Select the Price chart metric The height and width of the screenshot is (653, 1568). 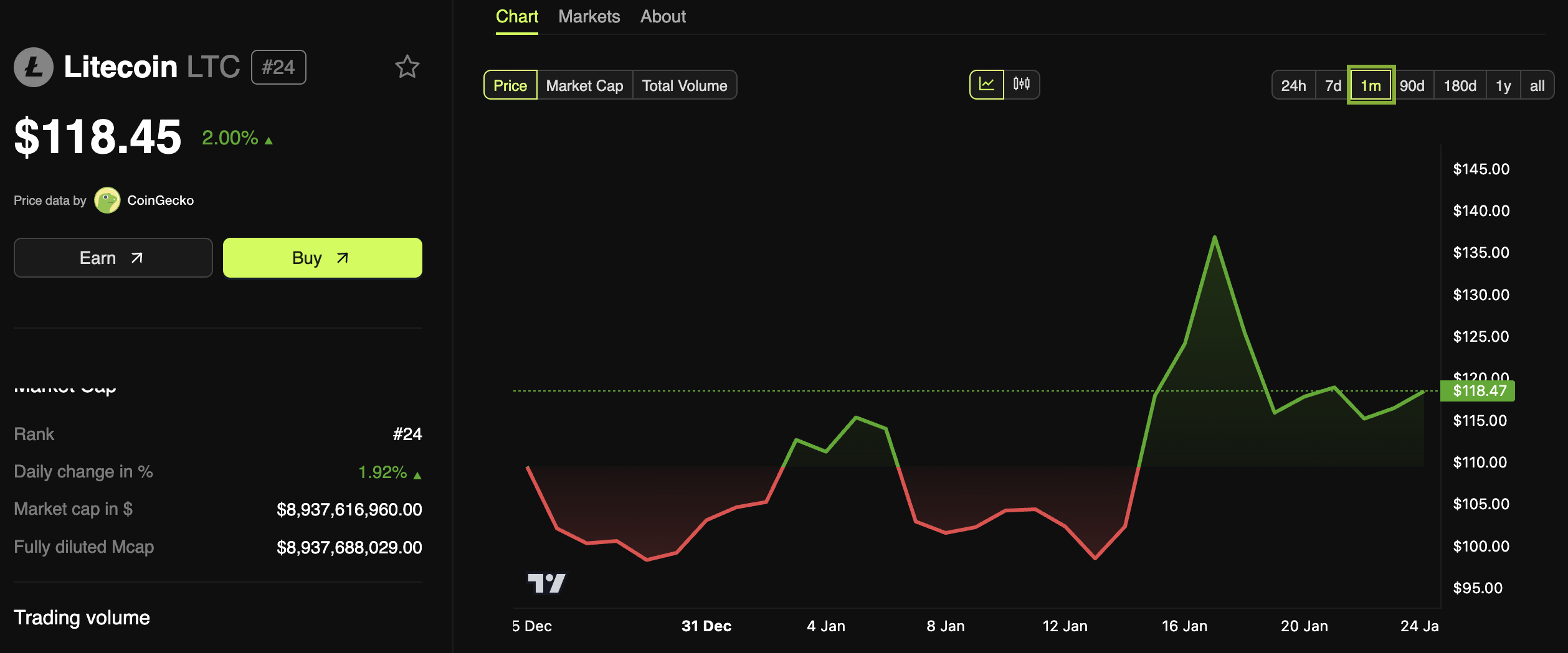point(510,85)
